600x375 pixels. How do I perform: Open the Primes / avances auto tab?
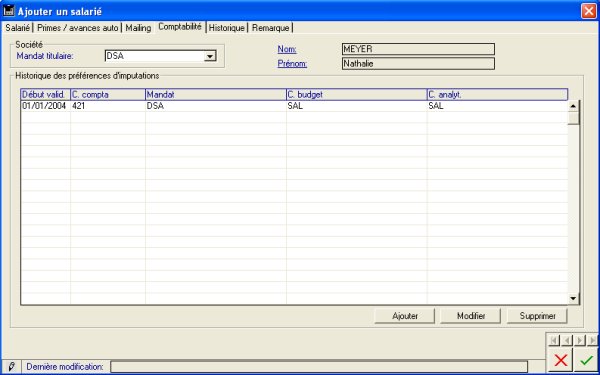pyautogui.click(x=78, y=28)
